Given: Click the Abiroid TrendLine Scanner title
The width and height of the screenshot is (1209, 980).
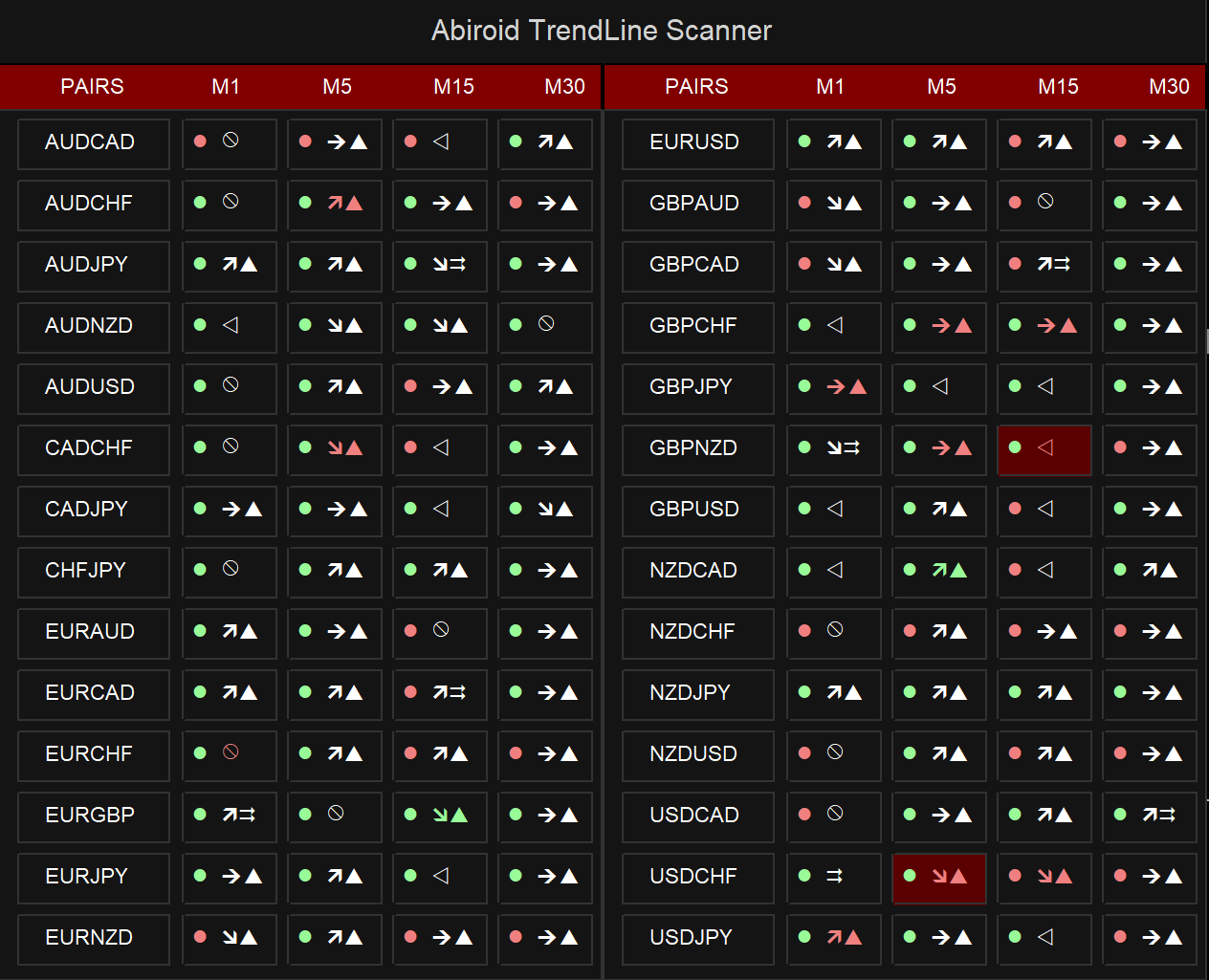Looking at the screenshot, I should click(602, 31).
